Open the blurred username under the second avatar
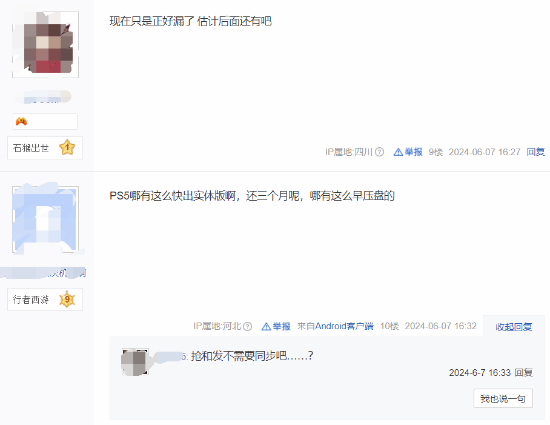 tap(43, 273)
